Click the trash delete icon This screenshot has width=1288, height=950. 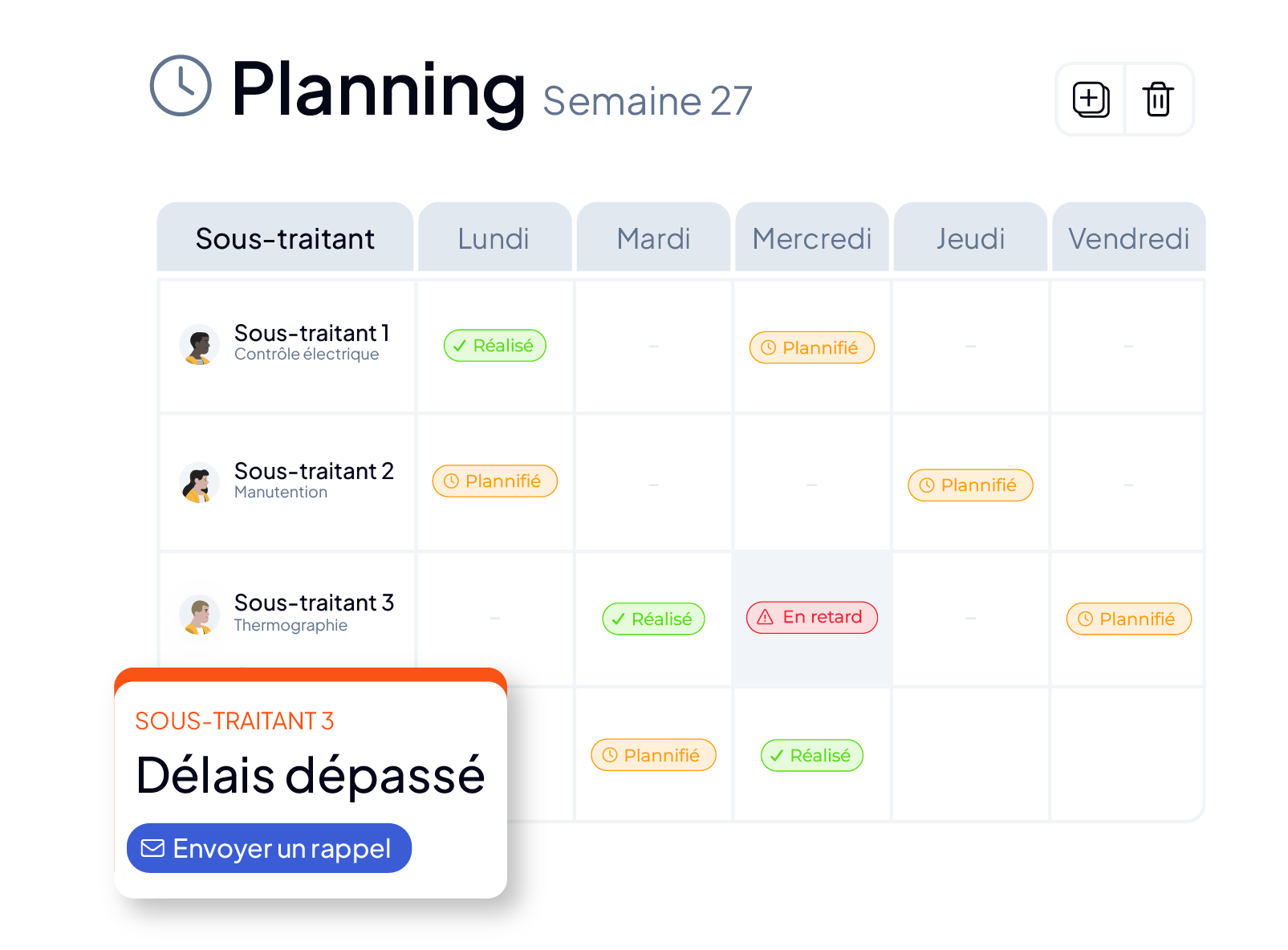click(x=1158, y=99)
